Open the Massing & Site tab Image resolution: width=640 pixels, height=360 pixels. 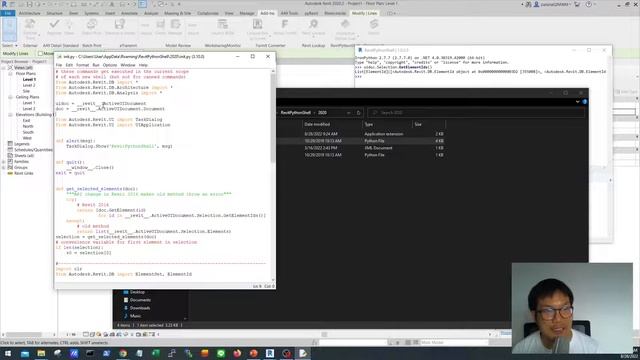pos(177,13)
